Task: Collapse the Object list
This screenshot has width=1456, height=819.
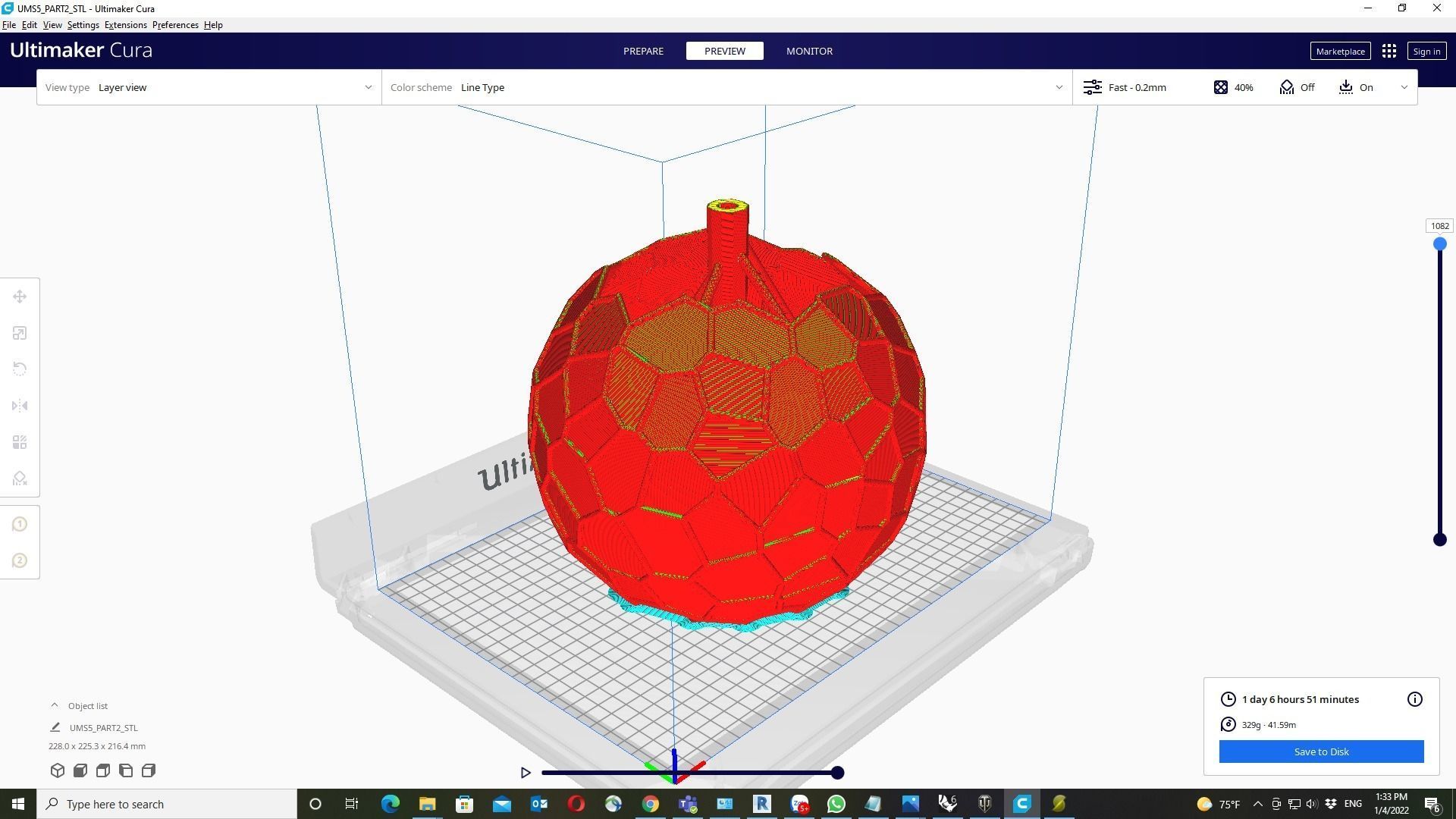Action: click(55, 705)
